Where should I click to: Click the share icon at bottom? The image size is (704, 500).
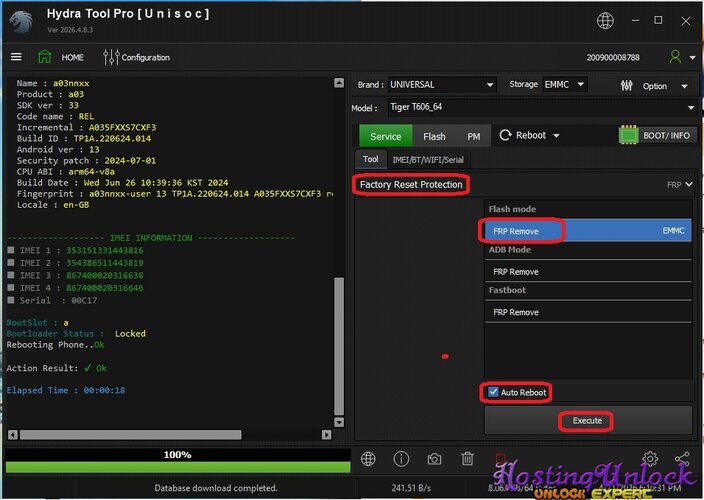click(682, 459)
